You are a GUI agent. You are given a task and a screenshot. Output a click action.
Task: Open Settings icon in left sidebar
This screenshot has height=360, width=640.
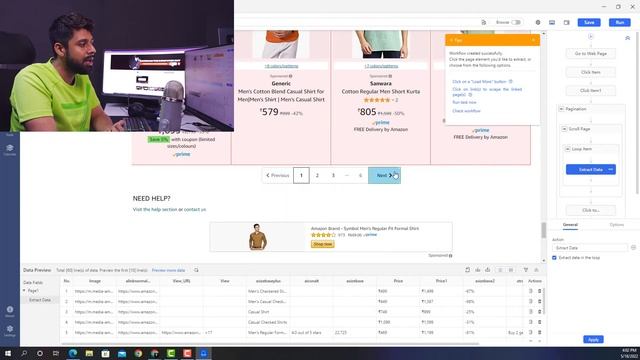[10, 330]
